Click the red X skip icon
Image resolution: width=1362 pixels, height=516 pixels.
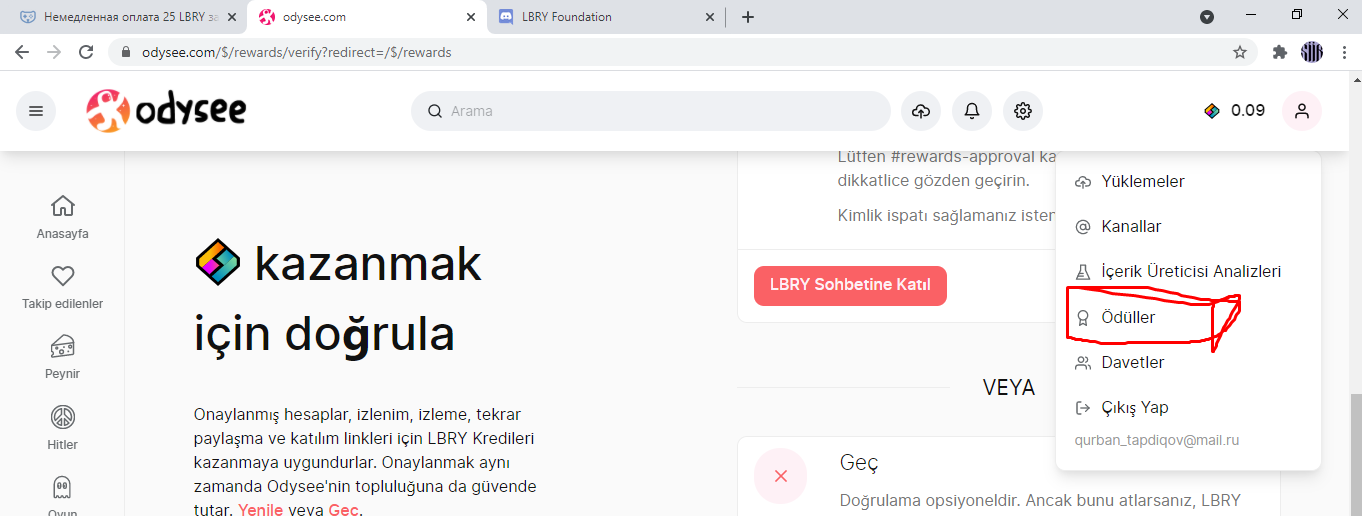[781, 476]
